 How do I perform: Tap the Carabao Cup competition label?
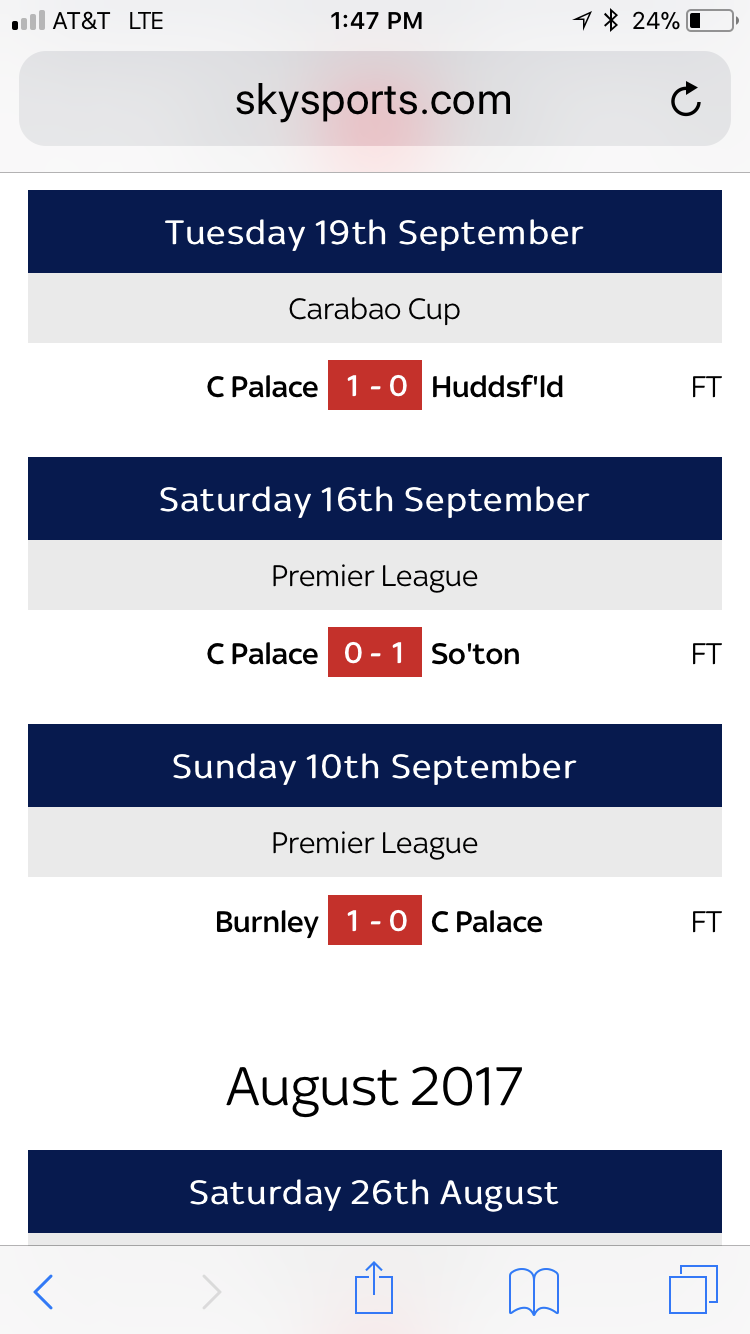pos(374,309)
